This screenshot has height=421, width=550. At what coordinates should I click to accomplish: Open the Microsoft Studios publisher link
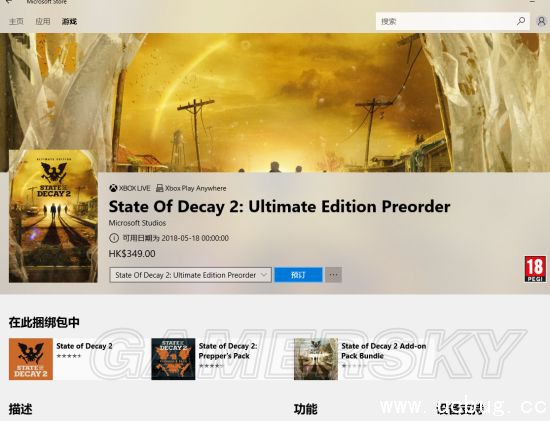tap(137, 223)
